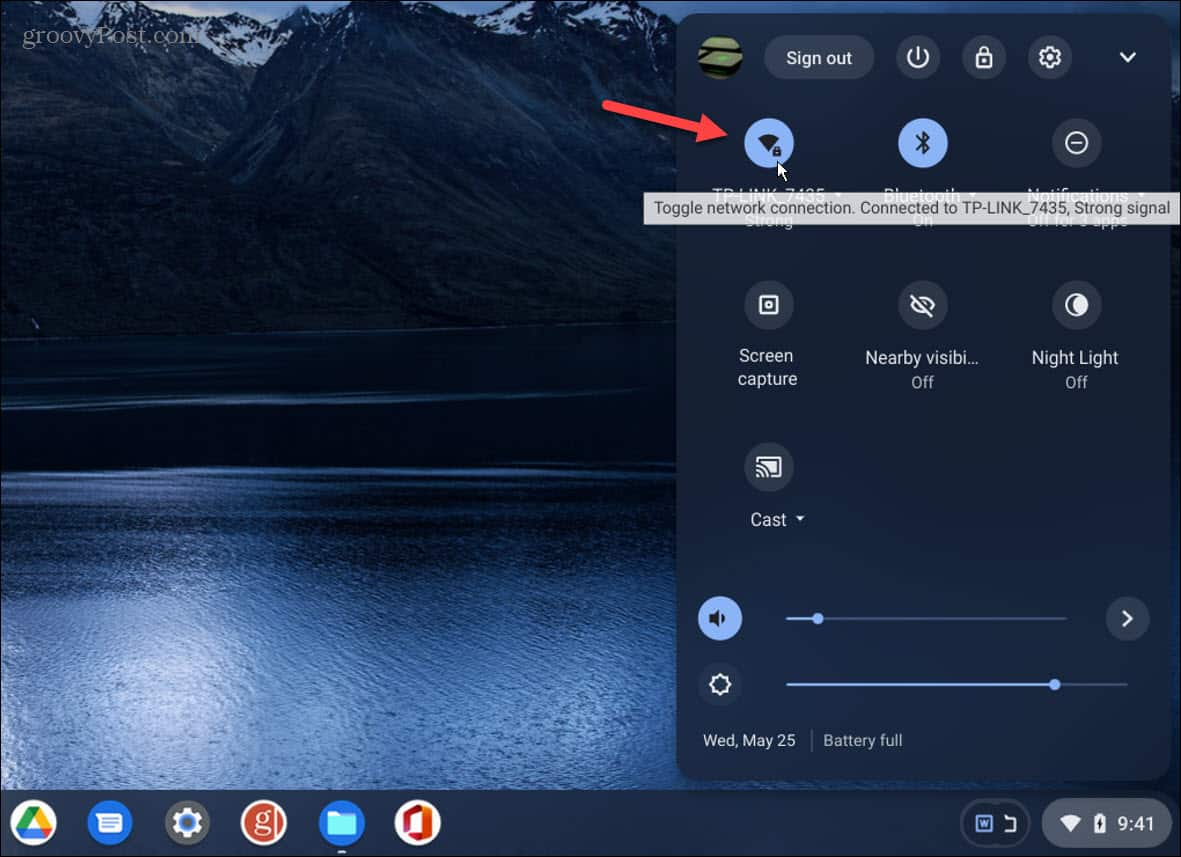Collapse the quick settings panel chevron

[1127, 57]
